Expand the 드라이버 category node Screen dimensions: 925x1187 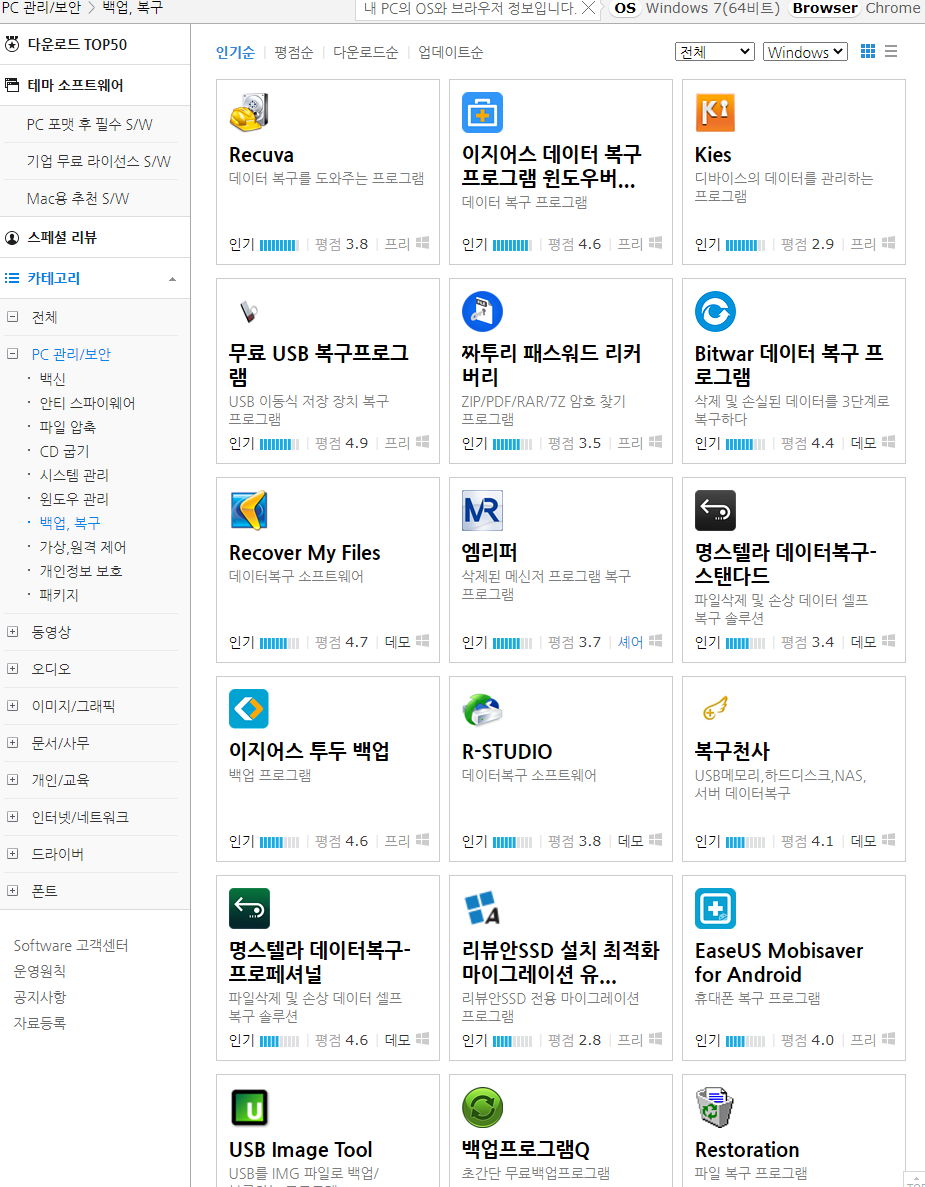pyautogui.click(x=12, y=854)
